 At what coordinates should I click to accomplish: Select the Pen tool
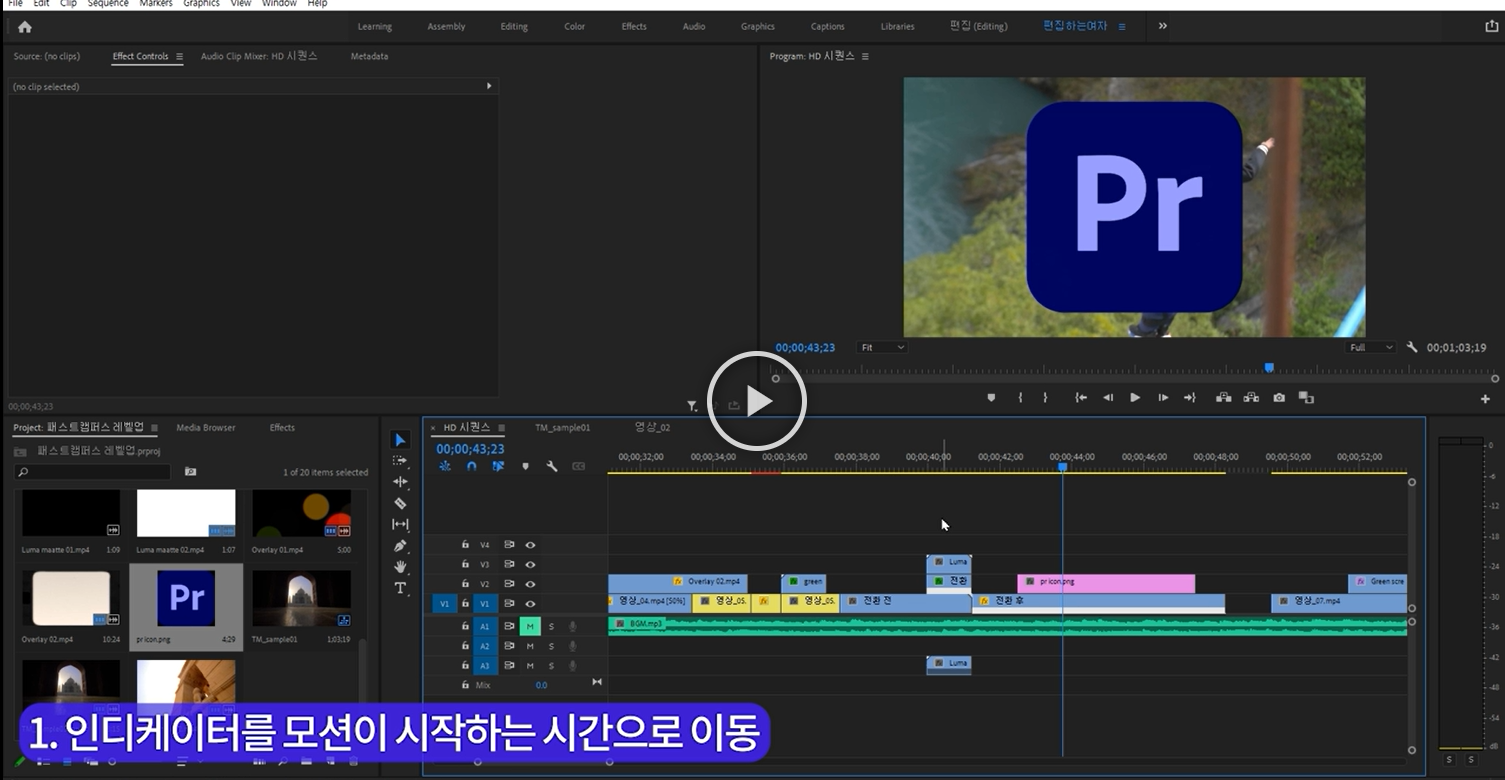click(400, 546)
